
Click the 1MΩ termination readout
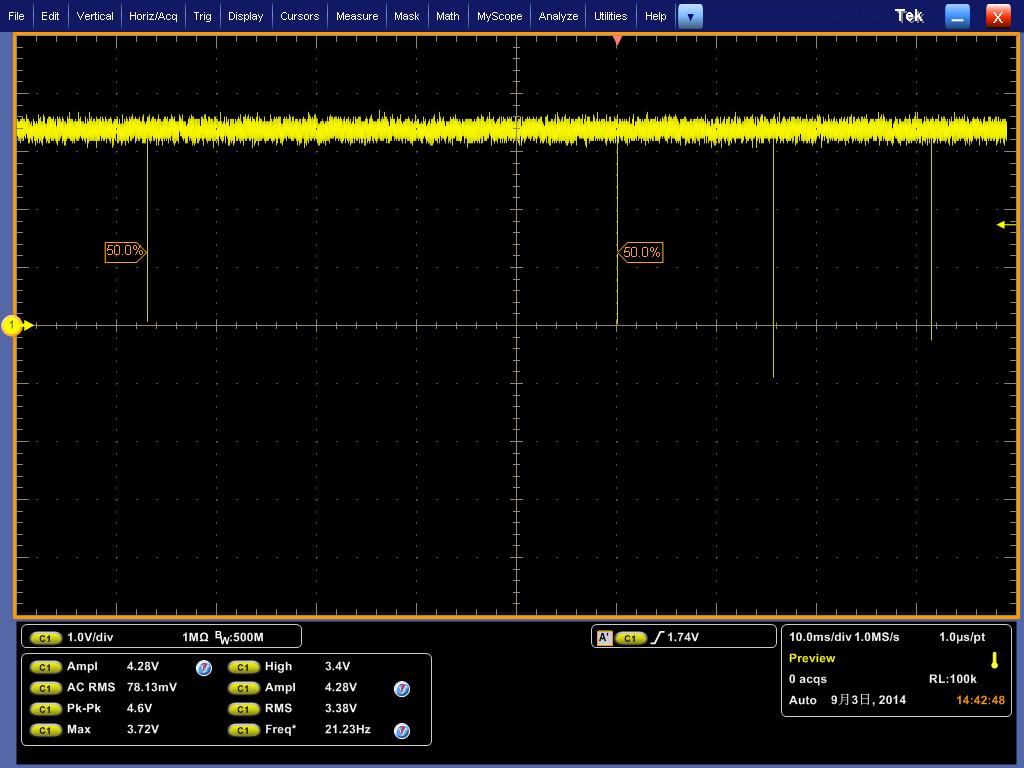point(195,637)
